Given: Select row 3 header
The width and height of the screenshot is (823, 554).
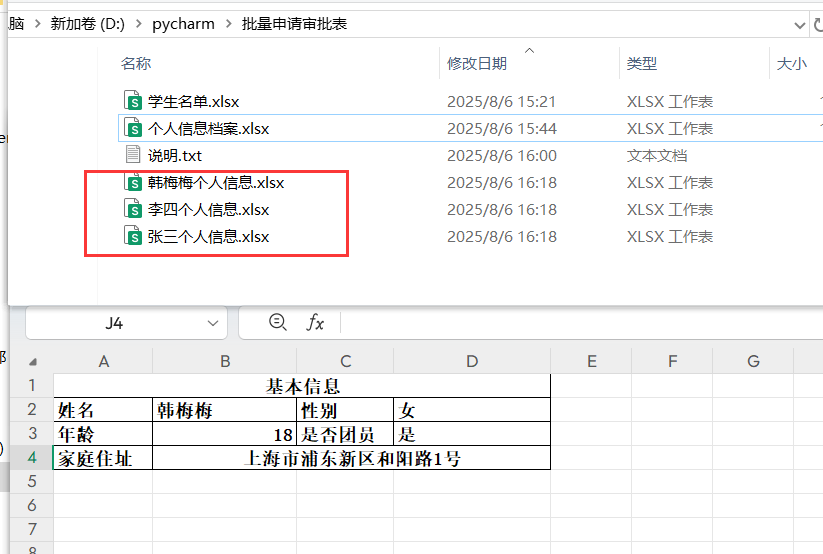Looking at the screenshot, I should pos(32,433).
